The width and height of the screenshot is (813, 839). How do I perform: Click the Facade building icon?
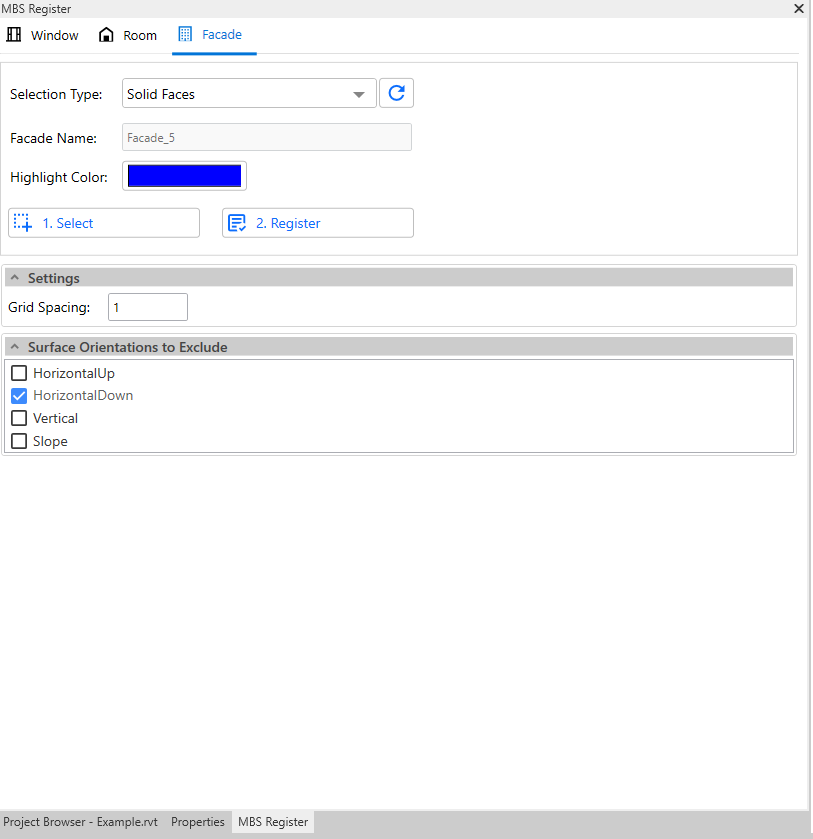(185, 34)
